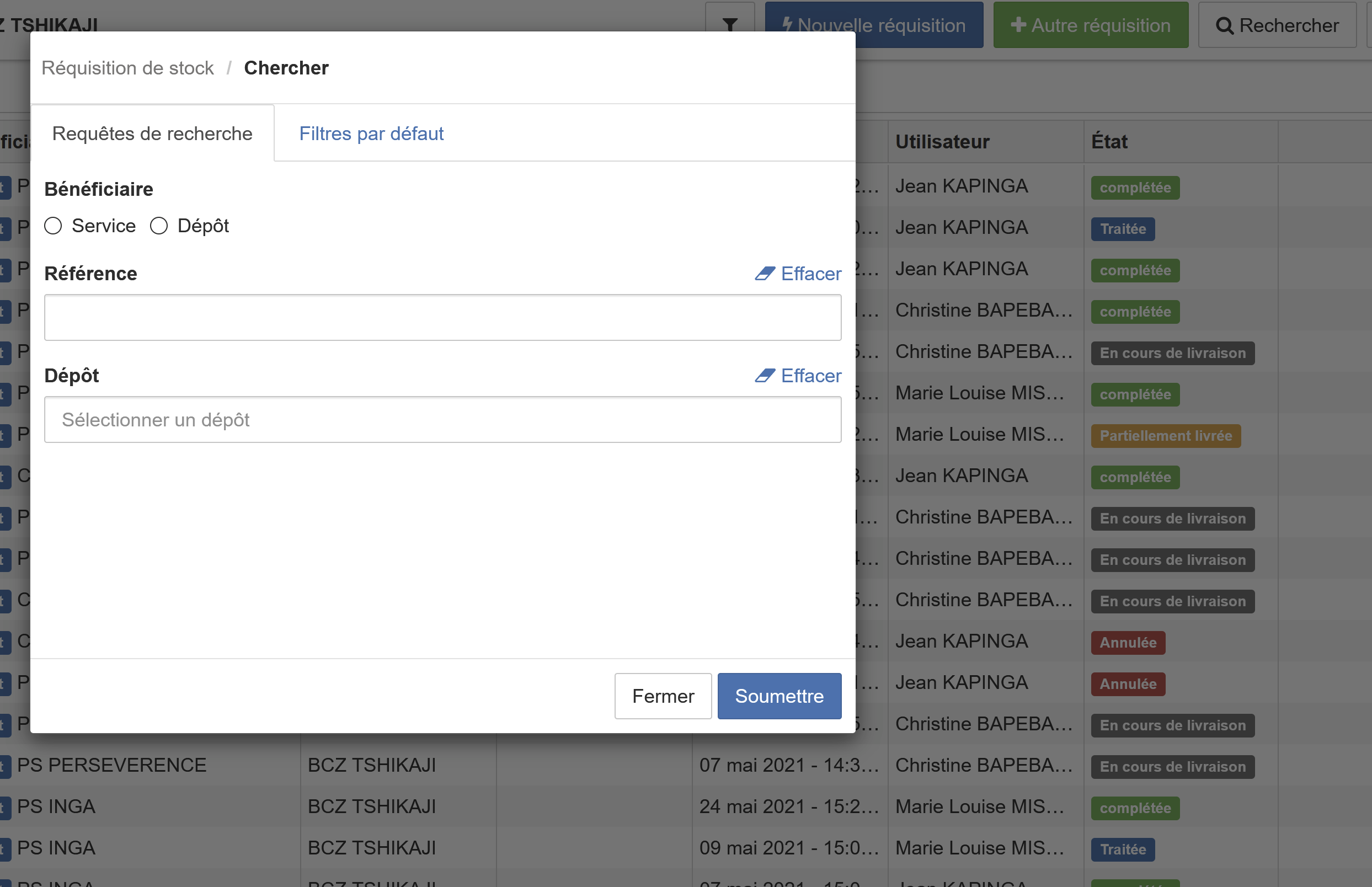Select the Dépôt beneficiary radio button
The image size is (1372, 887).
pos(159,226)
